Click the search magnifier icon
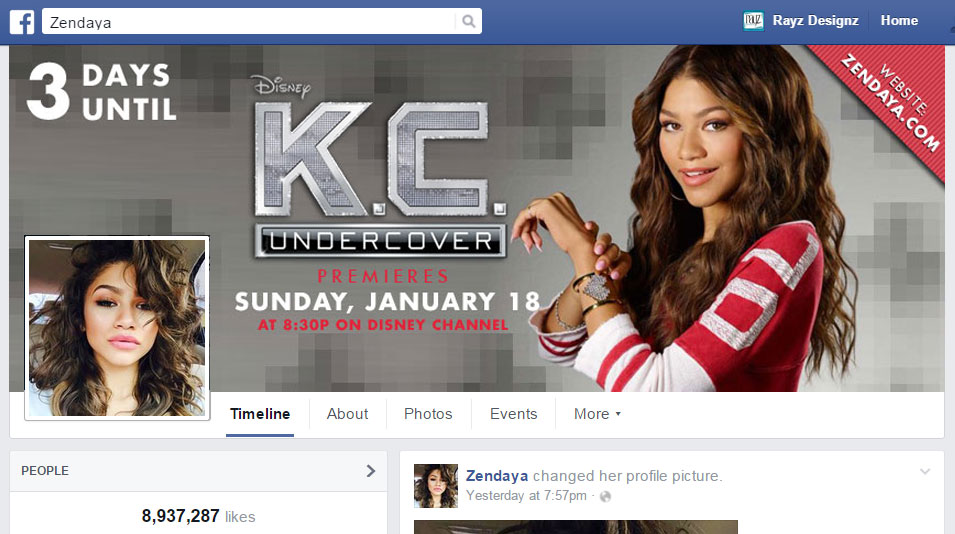This screenshot has height=534, width=955. 468,21
